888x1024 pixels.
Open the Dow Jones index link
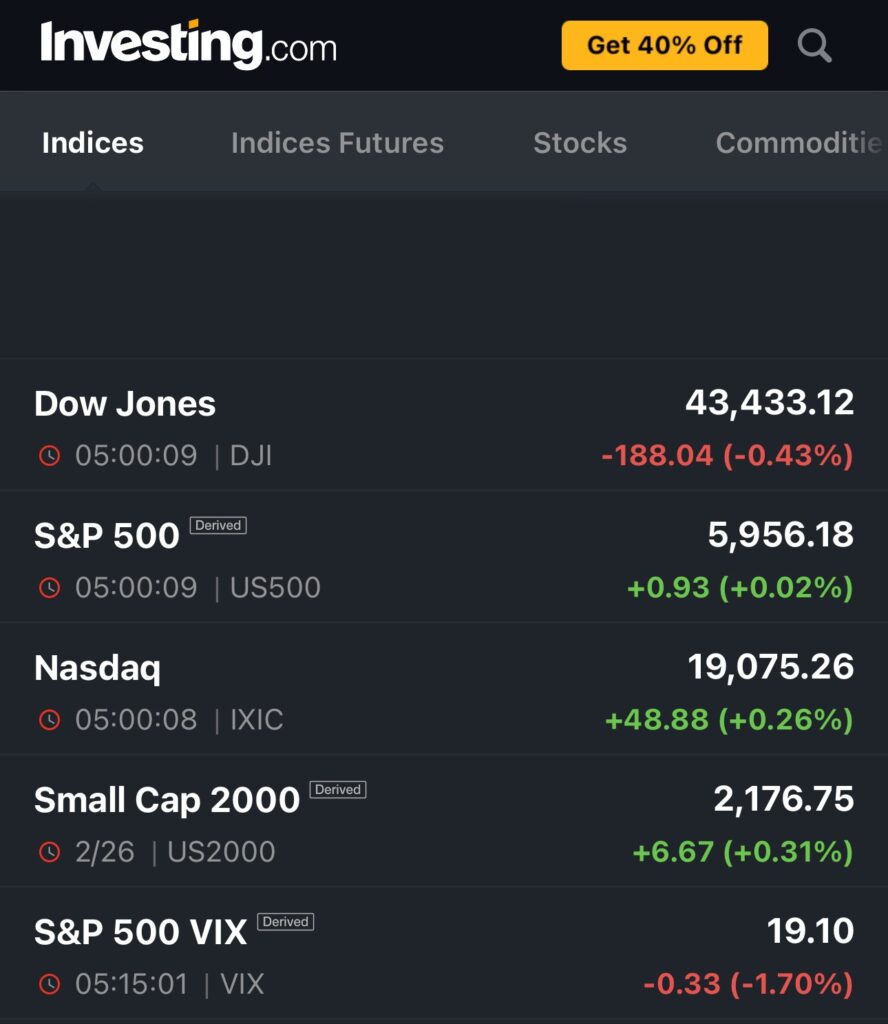pyautogui.click(x=125, y=404)
